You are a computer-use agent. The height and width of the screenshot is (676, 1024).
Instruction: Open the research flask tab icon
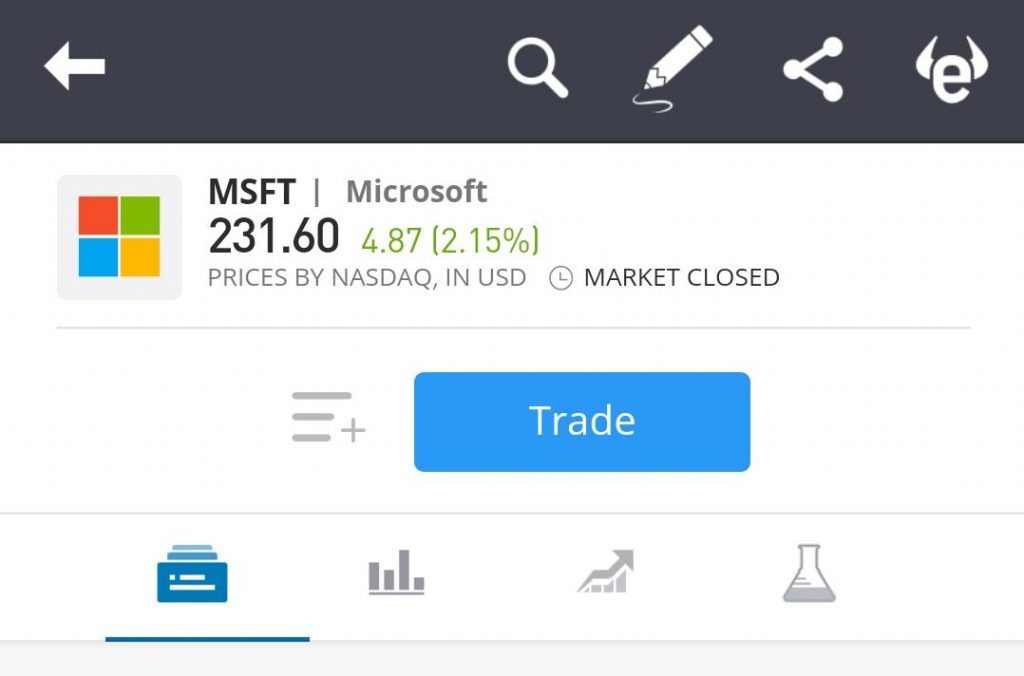pyautogui.click(x=811, y=572)
